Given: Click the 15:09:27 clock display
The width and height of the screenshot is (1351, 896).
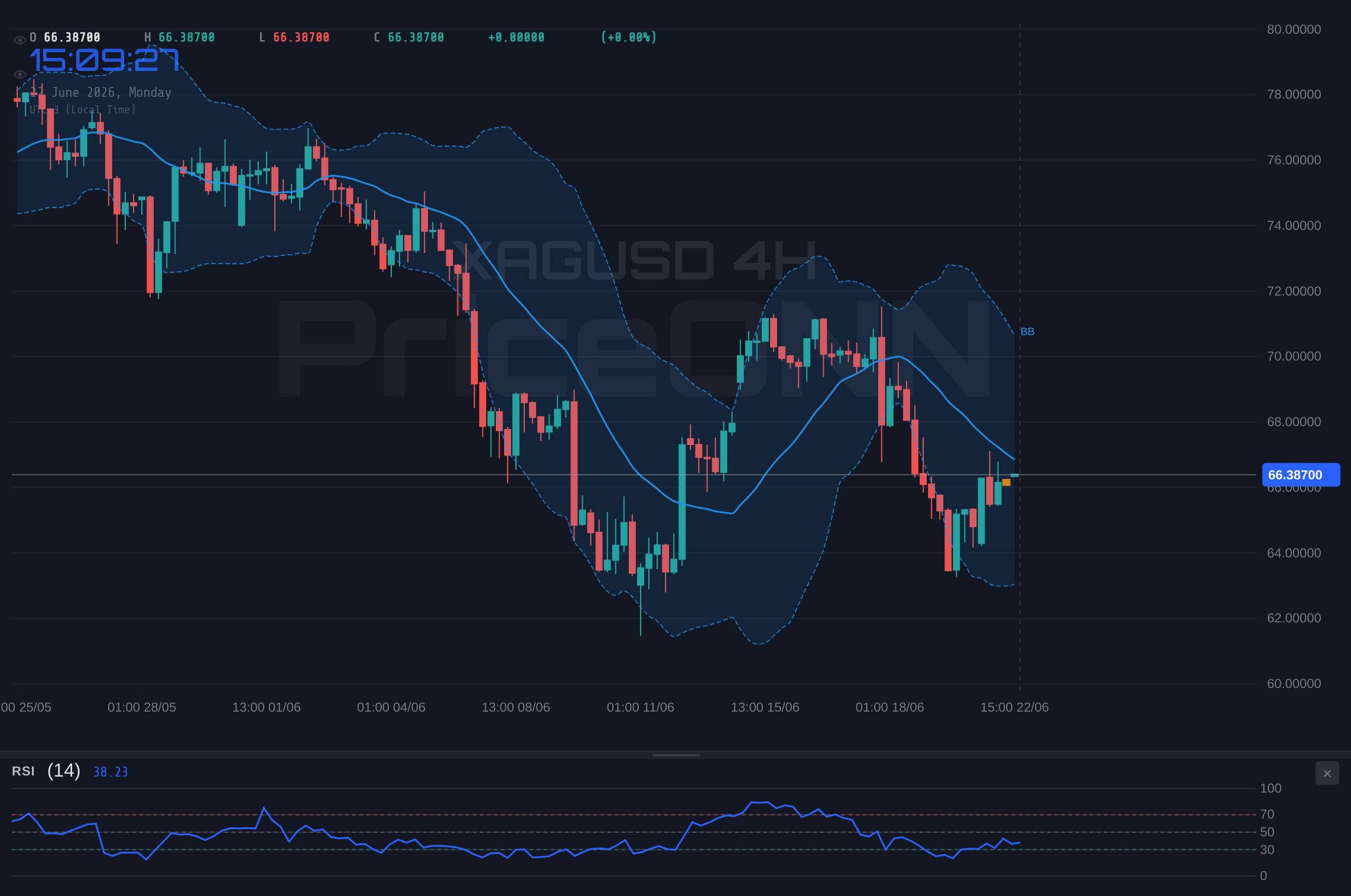Looking at the screenshot, I should click(105, 60).
